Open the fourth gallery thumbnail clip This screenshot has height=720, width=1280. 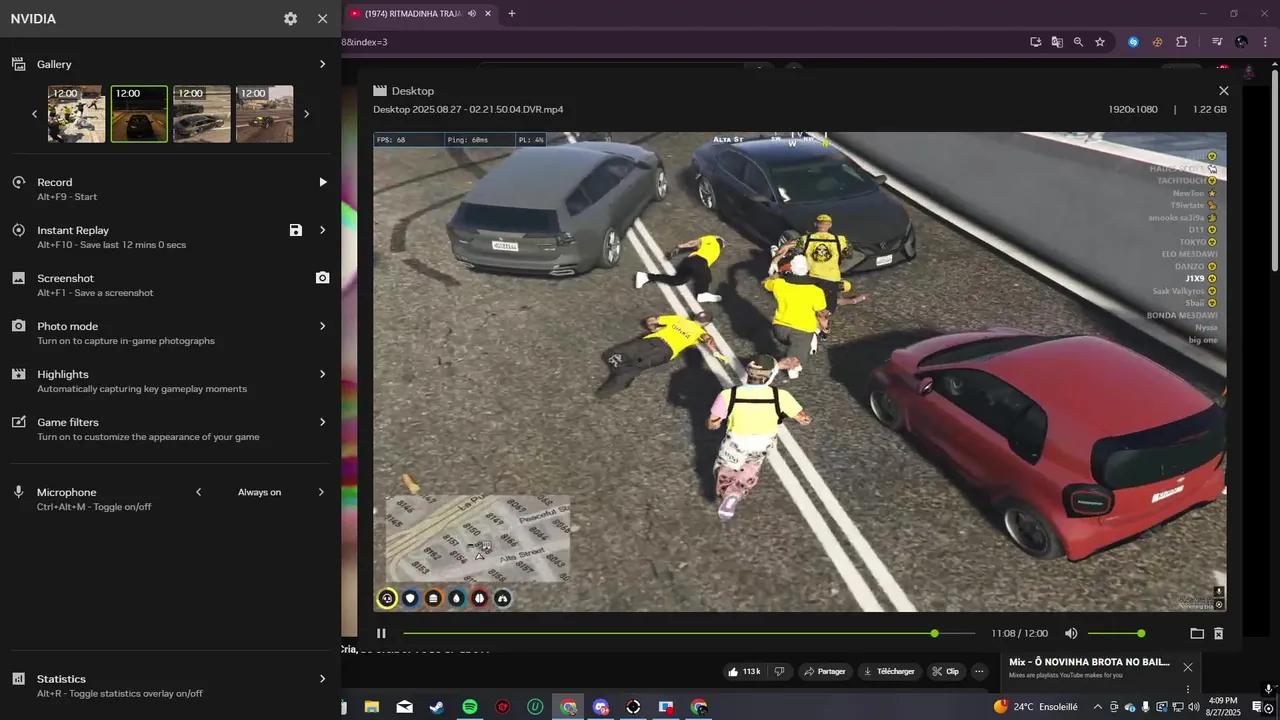(x=265, y=114)
